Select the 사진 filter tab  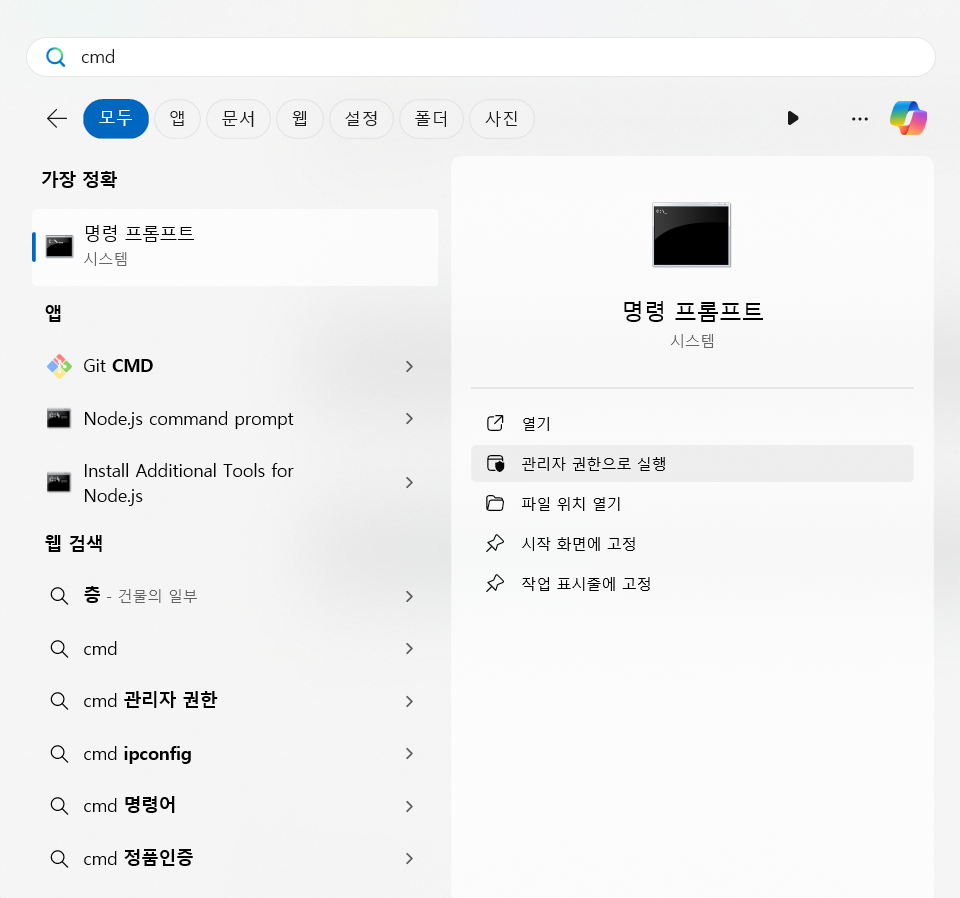point(501,118)
